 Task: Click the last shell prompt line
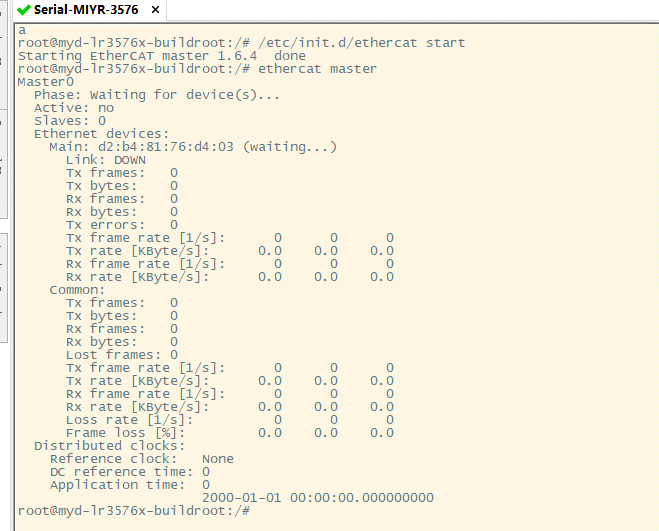click(133, 511)
